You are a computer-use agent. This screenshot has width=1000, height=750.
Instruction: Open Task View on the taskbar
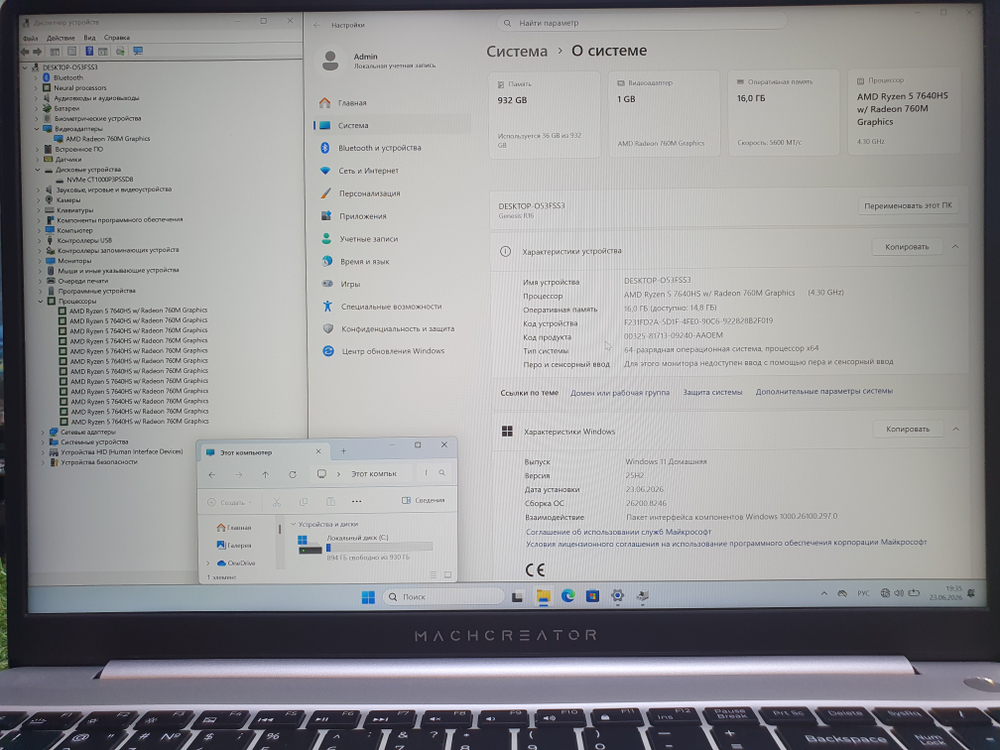coord(517,597)
